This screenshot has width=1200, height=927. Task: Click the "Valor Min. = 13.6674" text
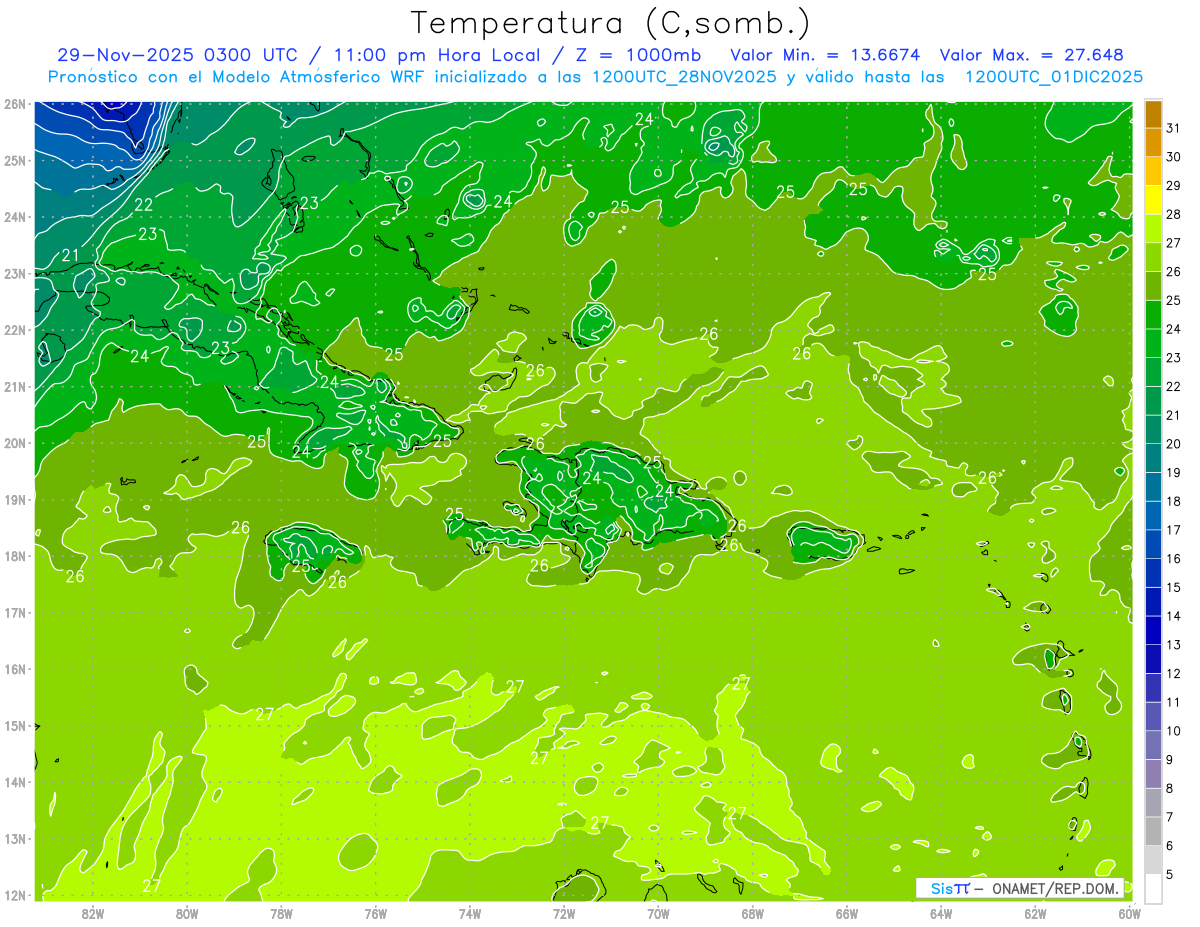pyautogui.click(x=825, y=55)
